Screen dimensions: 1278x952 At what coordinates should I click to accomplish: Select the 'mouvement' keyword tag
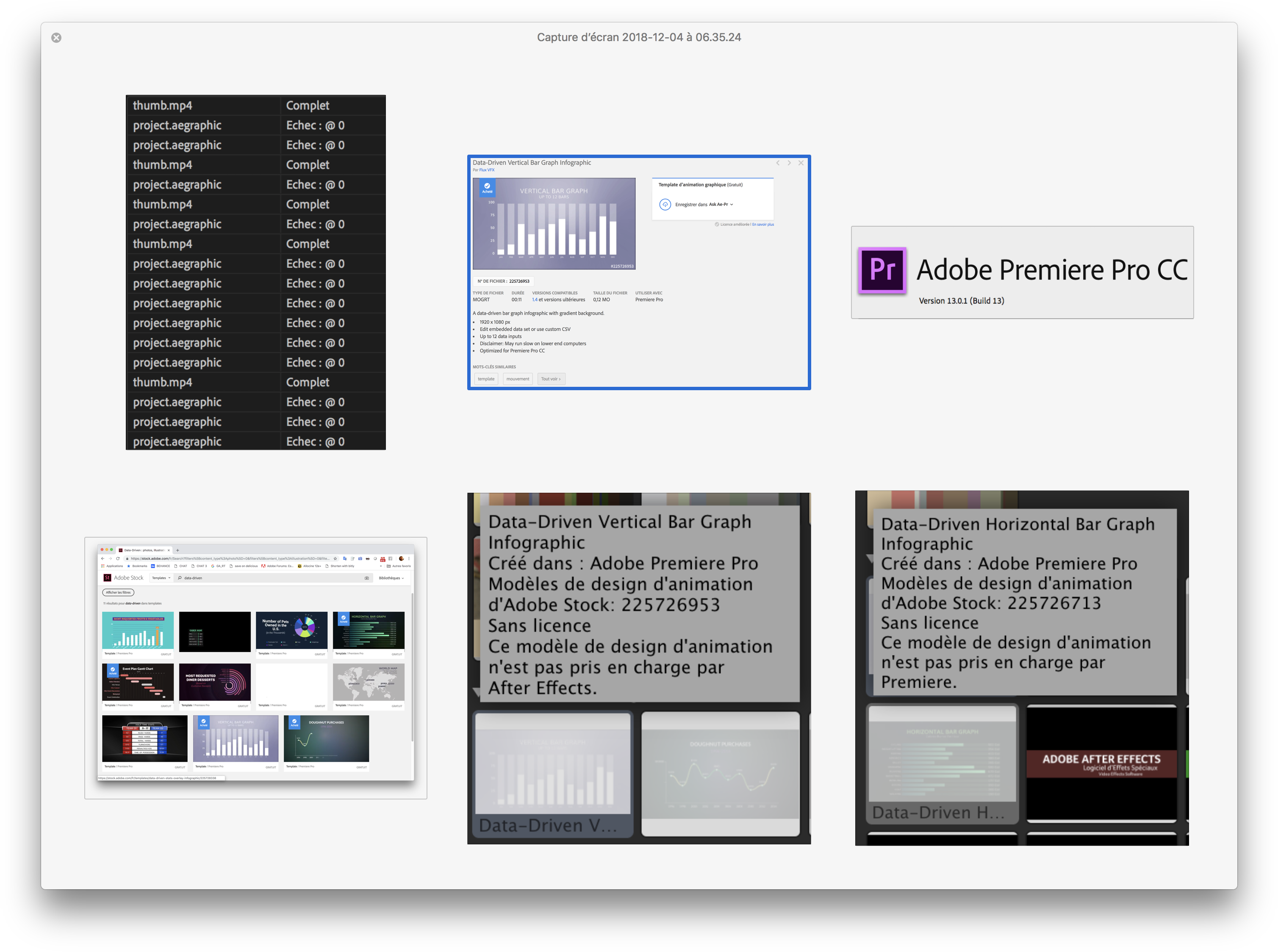[x=517, y=379]
